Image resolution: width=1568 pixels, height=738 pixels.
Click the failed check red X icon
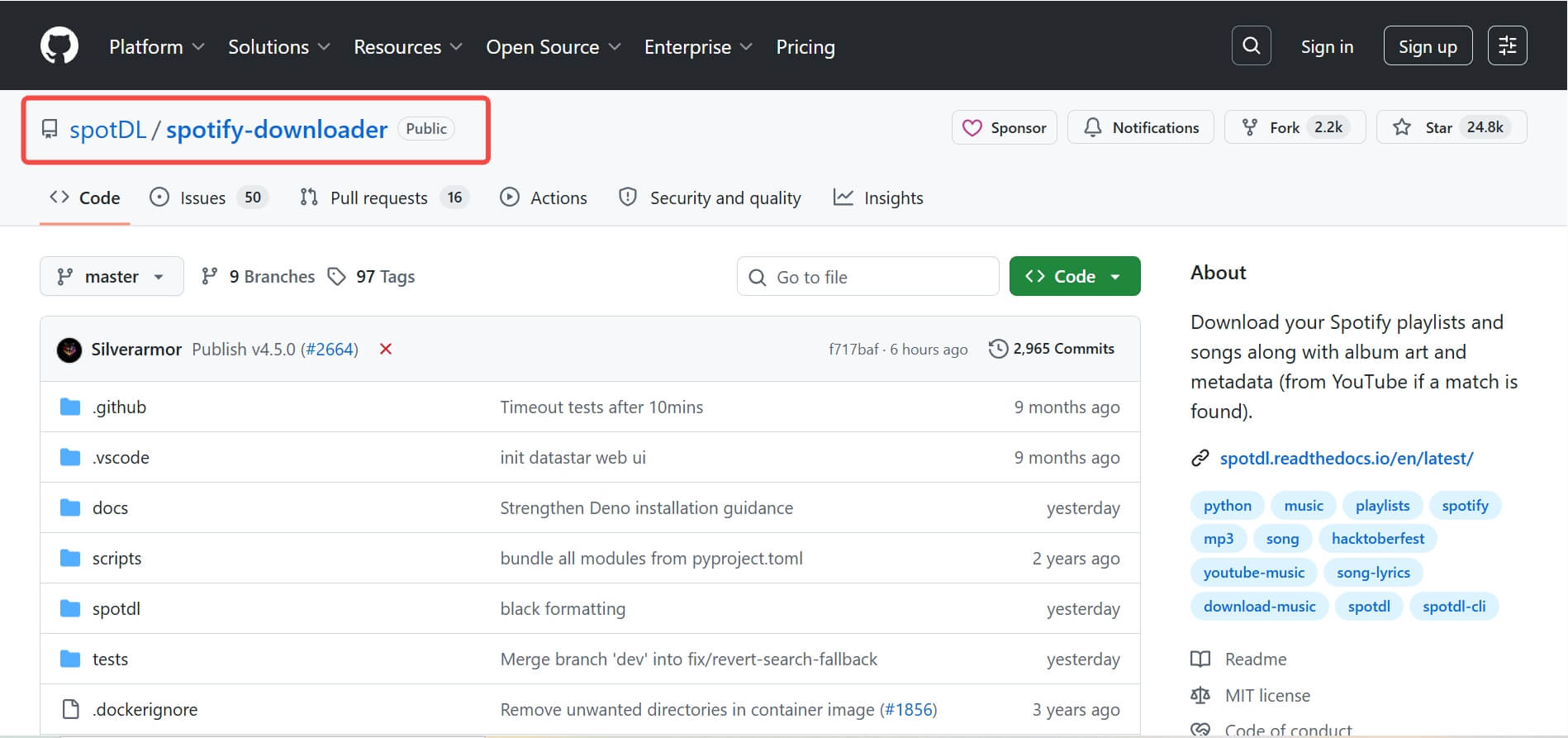[385, 349]
